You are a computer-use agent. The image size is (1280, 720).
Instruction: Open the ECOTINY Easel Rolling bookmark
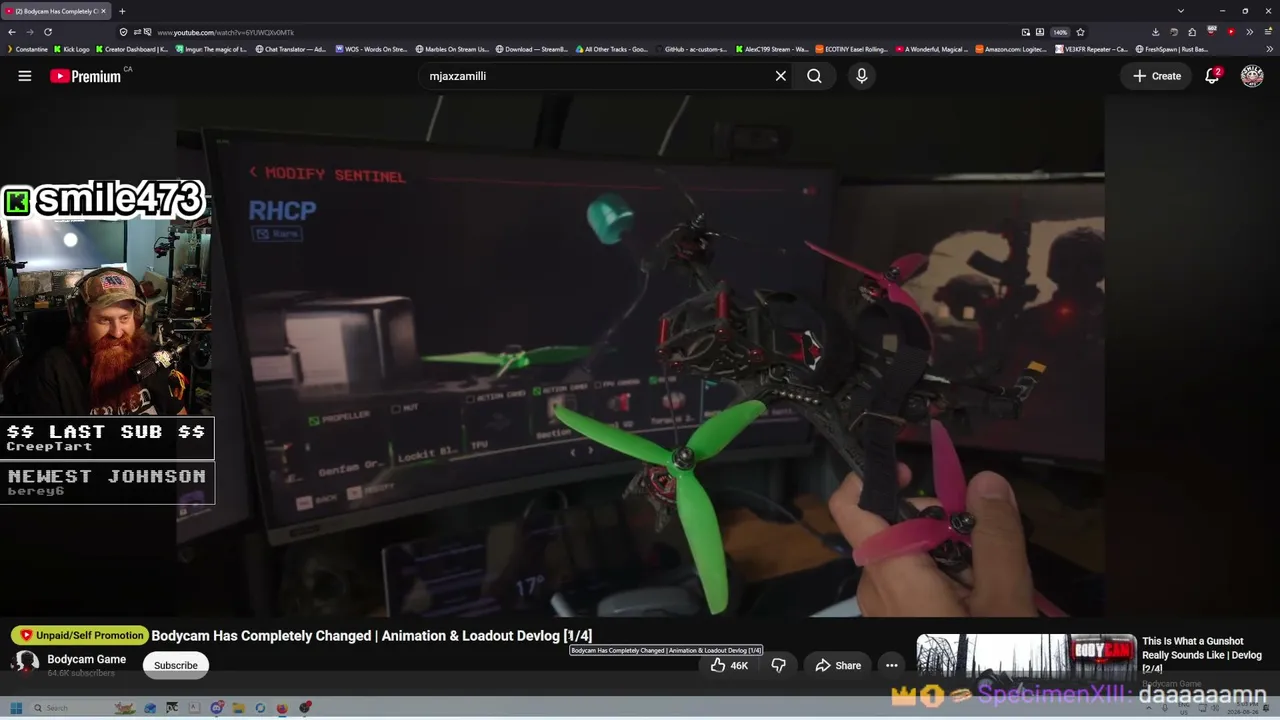point(851,49)
